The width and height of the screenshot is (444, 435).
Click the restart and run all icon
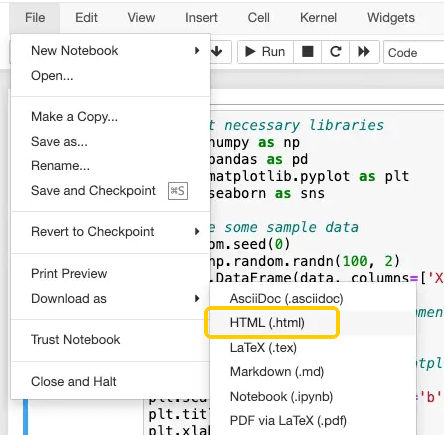(x=364, y=52)
